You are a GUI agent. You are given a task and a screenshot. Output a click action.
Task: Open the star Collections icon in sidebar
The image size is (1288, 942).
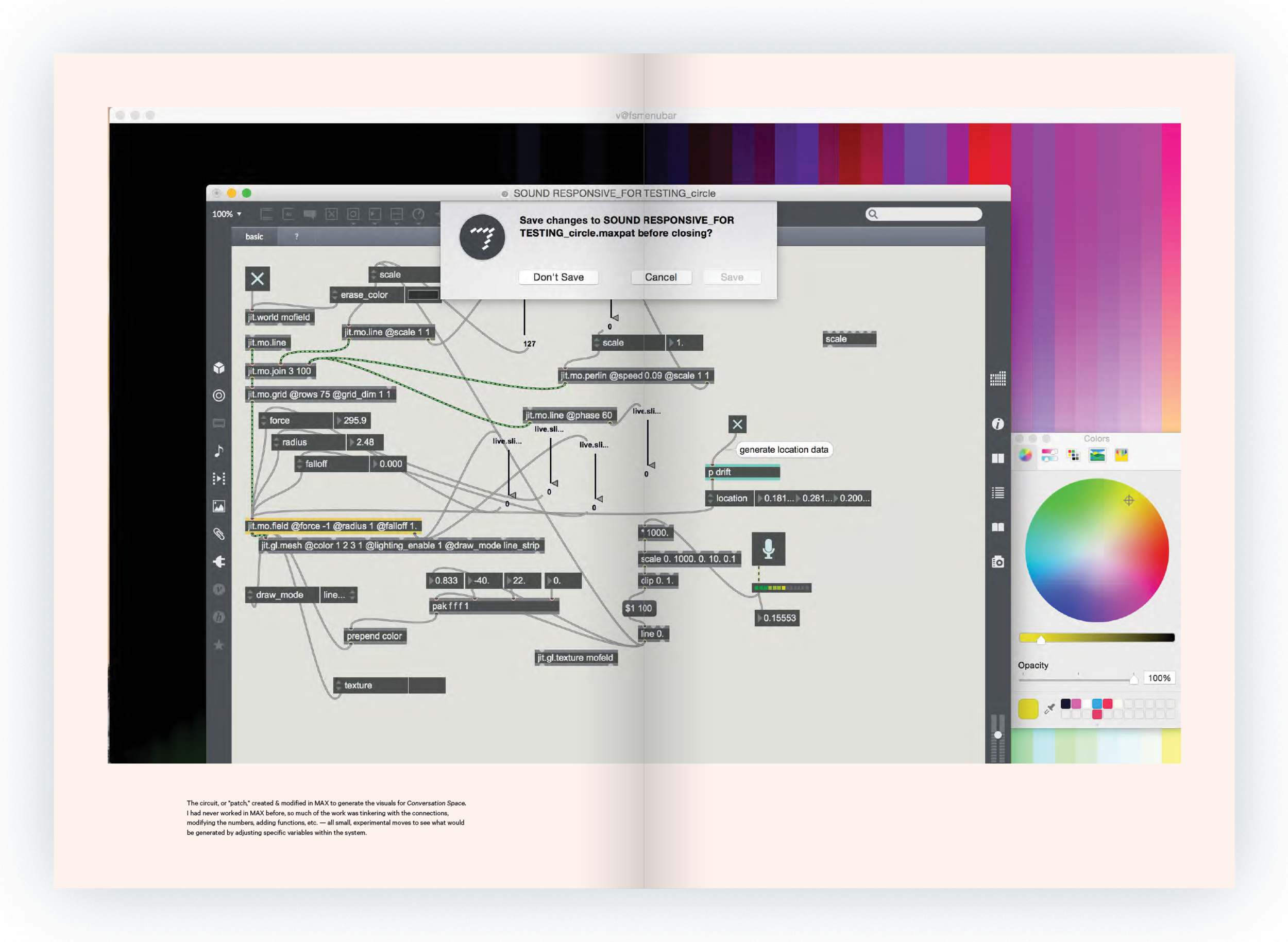pyautogui.click(x=219, y=644)
